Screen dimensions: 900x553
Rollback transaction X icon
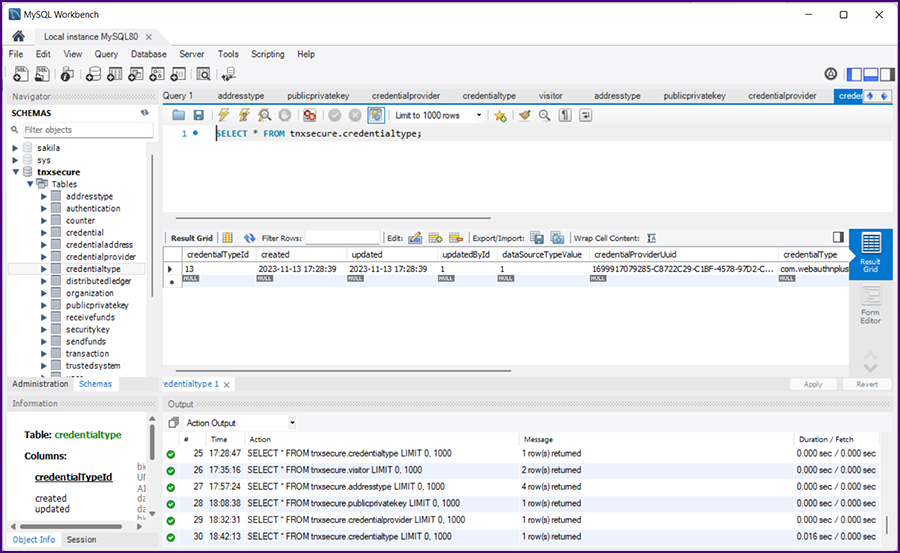click(x=355, y=115)
